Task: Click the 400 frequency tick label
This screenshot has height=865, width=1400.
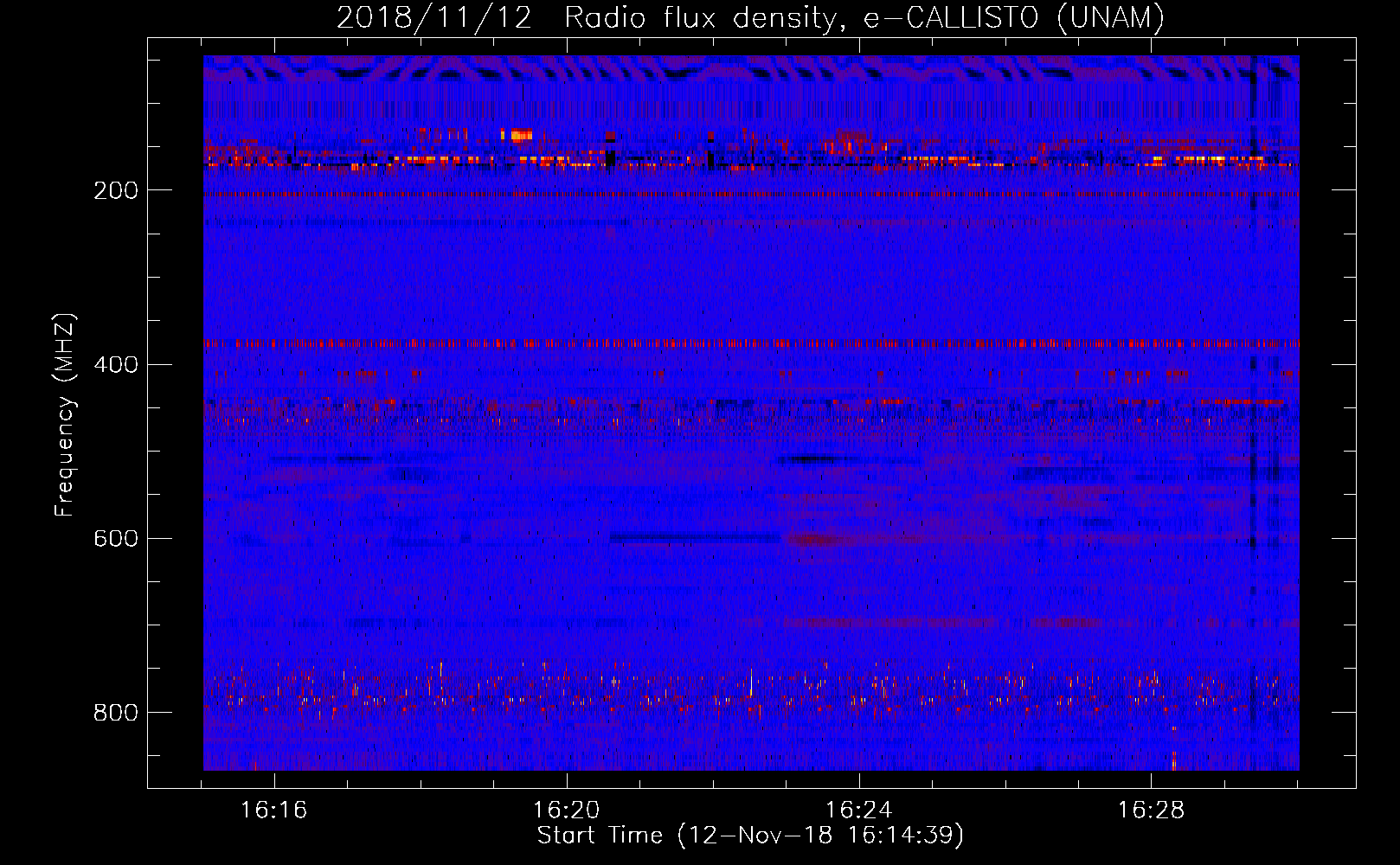Action: 116,364
